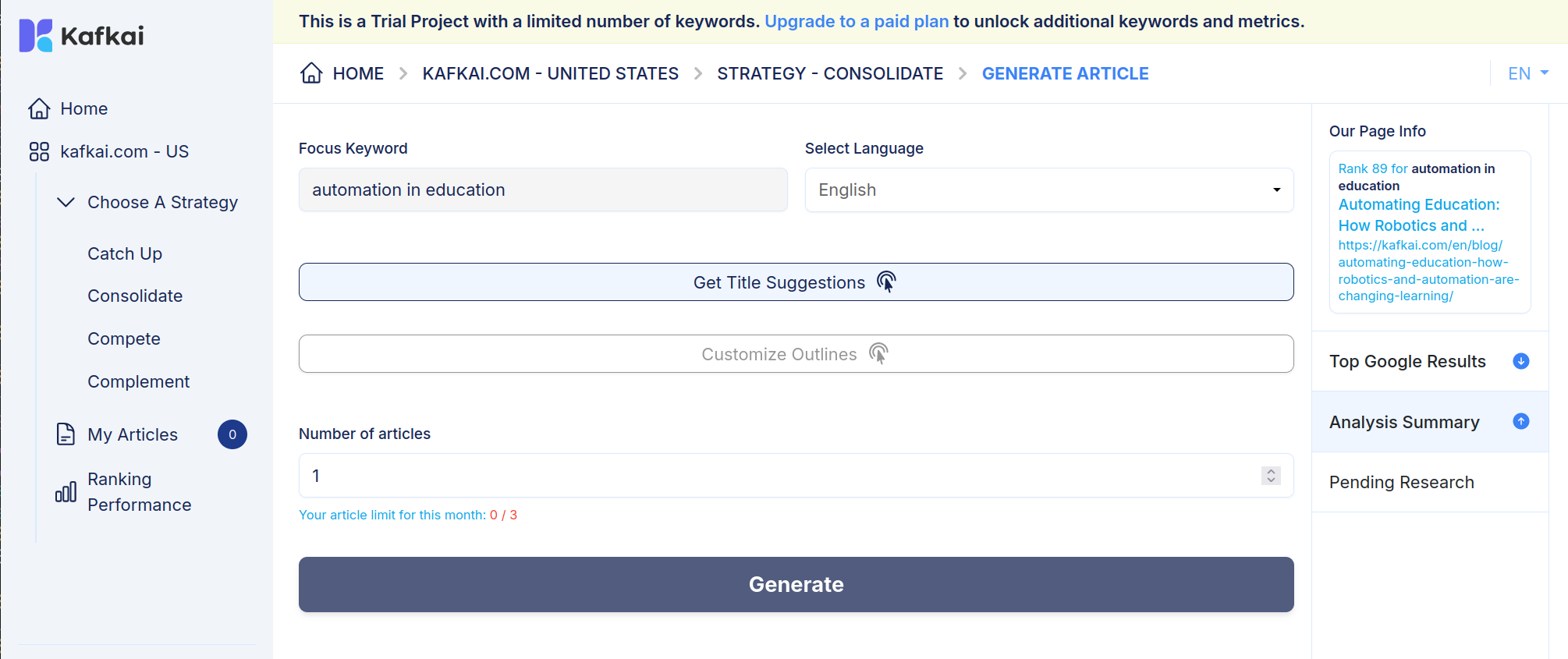Open the kafkai.com blog URL link
The width and height of the screenshot is (1568, 659).
(1428, 271)
